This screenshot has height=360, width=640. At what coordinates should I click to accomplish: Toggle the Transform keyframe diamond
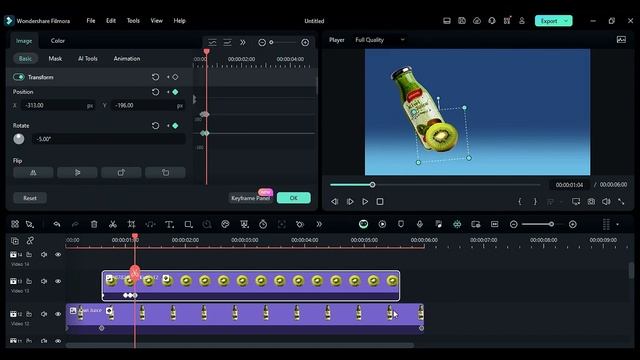[x=175, y=77]
